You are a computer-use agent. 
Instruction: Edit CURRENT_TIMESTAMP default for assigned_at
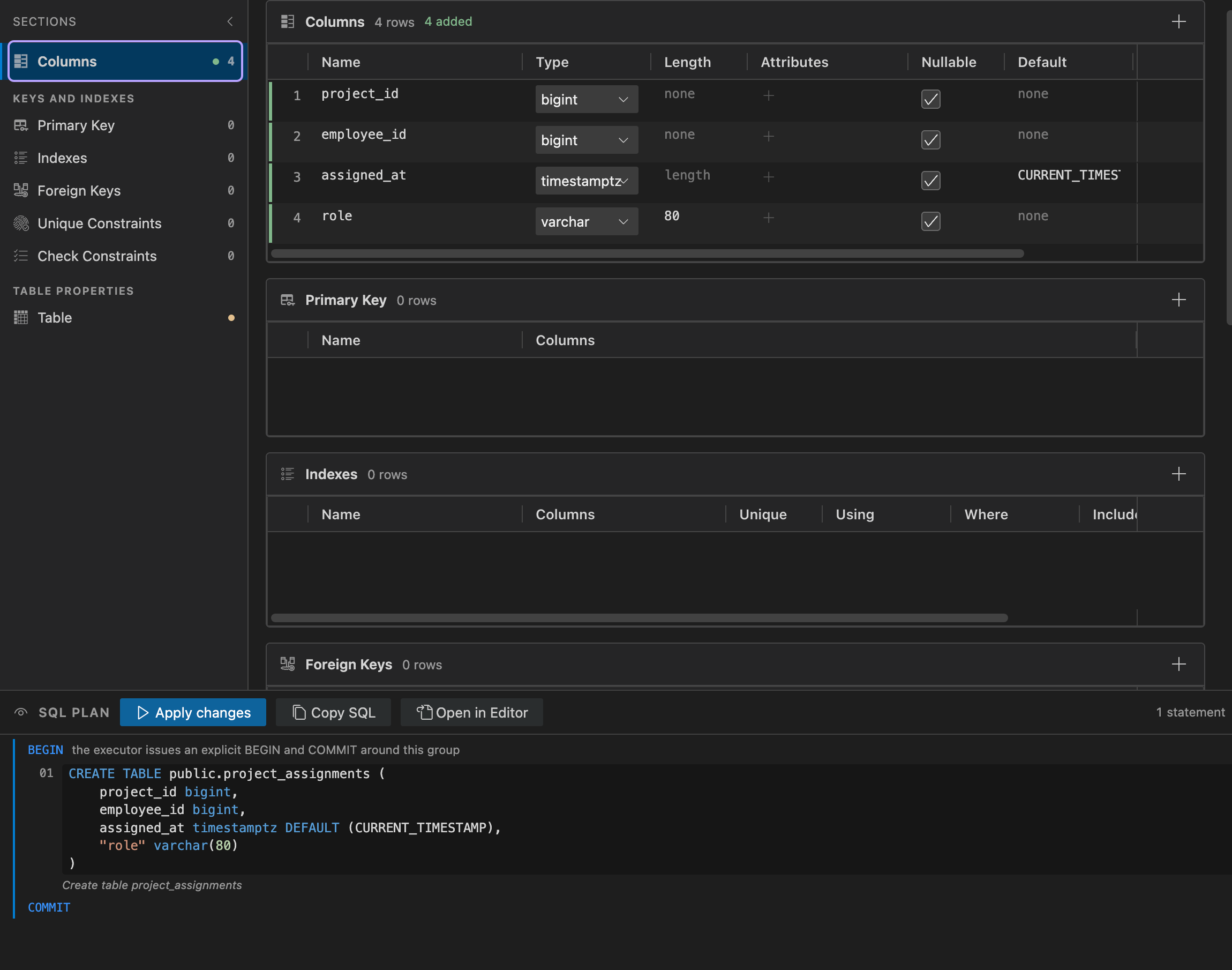point(1069,175)
